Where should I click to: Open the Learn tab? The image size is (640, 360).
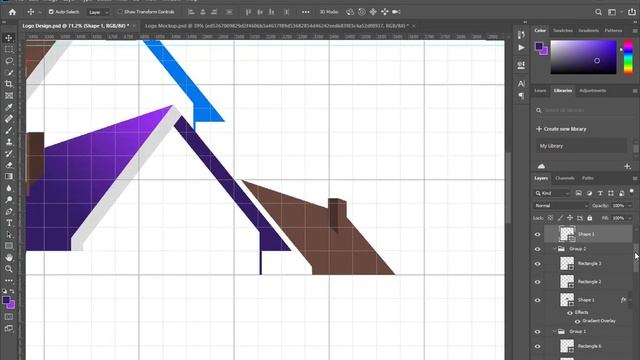tap(540, 91)
